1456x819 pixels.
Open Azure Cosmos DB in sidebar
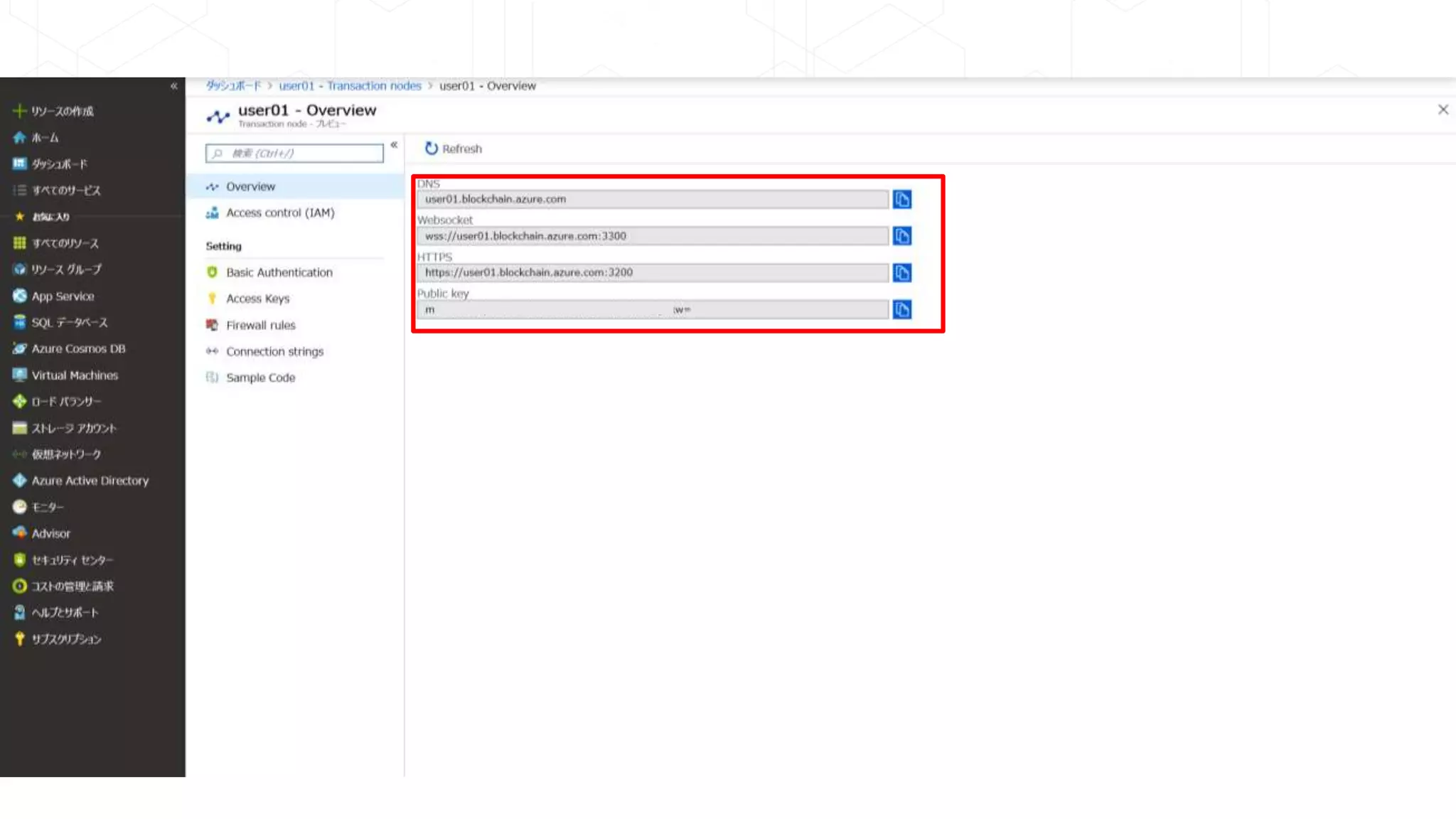(x=78, y=349)
